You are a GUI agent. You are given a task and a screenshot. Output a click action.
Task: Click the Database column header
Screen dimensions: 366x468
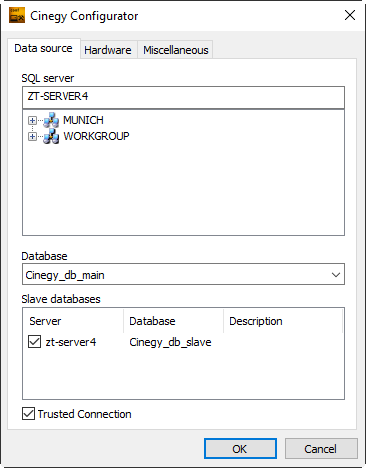click(173, 321)
